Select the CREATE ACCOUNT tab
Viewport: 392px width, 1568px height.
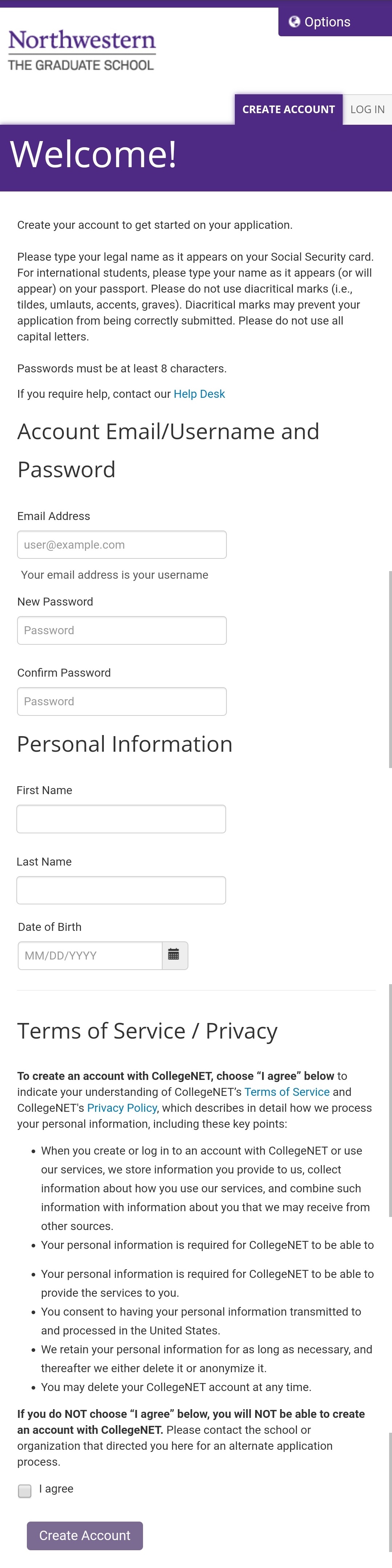288,110
